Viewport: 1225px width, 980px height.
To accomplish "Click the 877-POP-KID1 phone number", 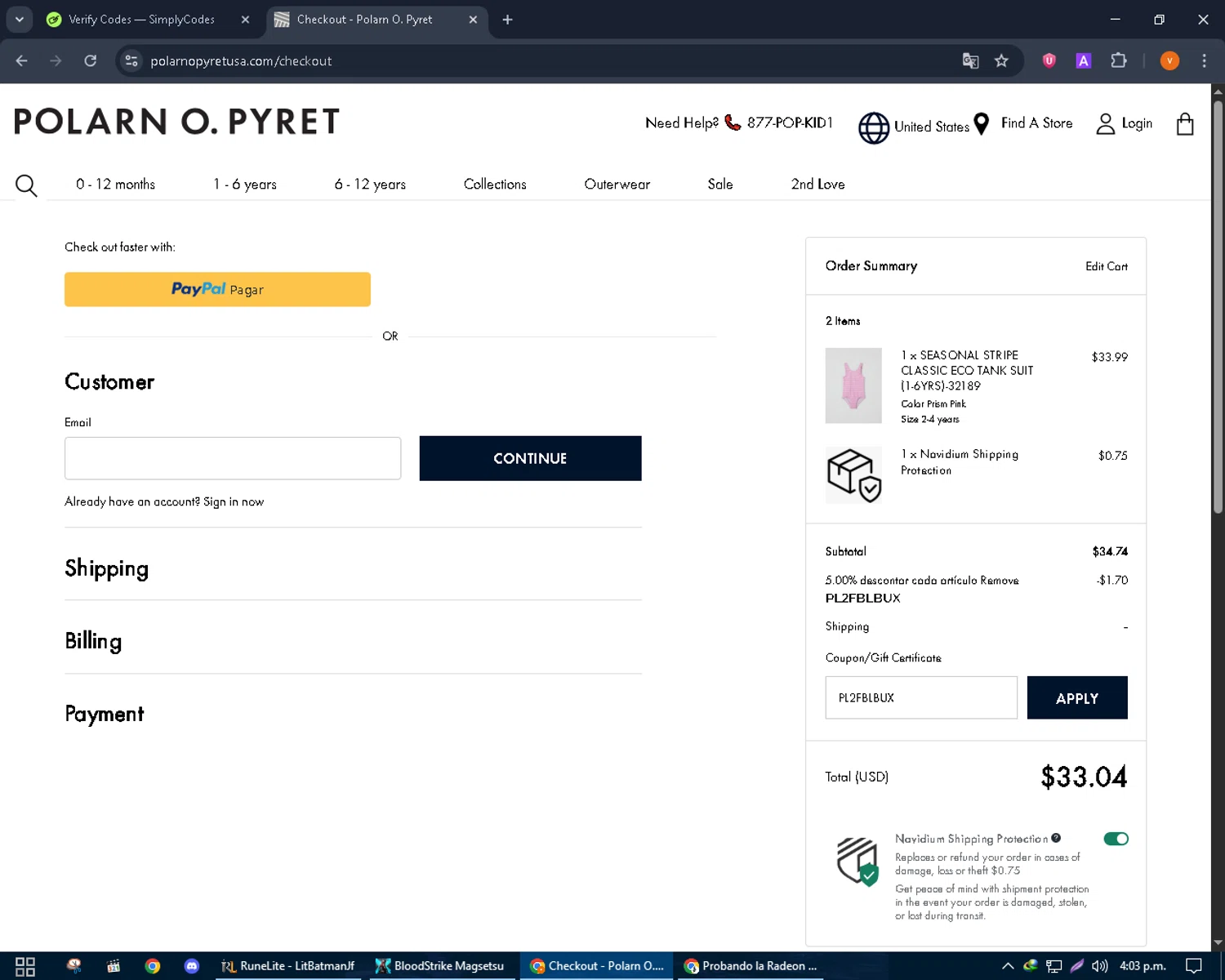I will pos(790,122).
